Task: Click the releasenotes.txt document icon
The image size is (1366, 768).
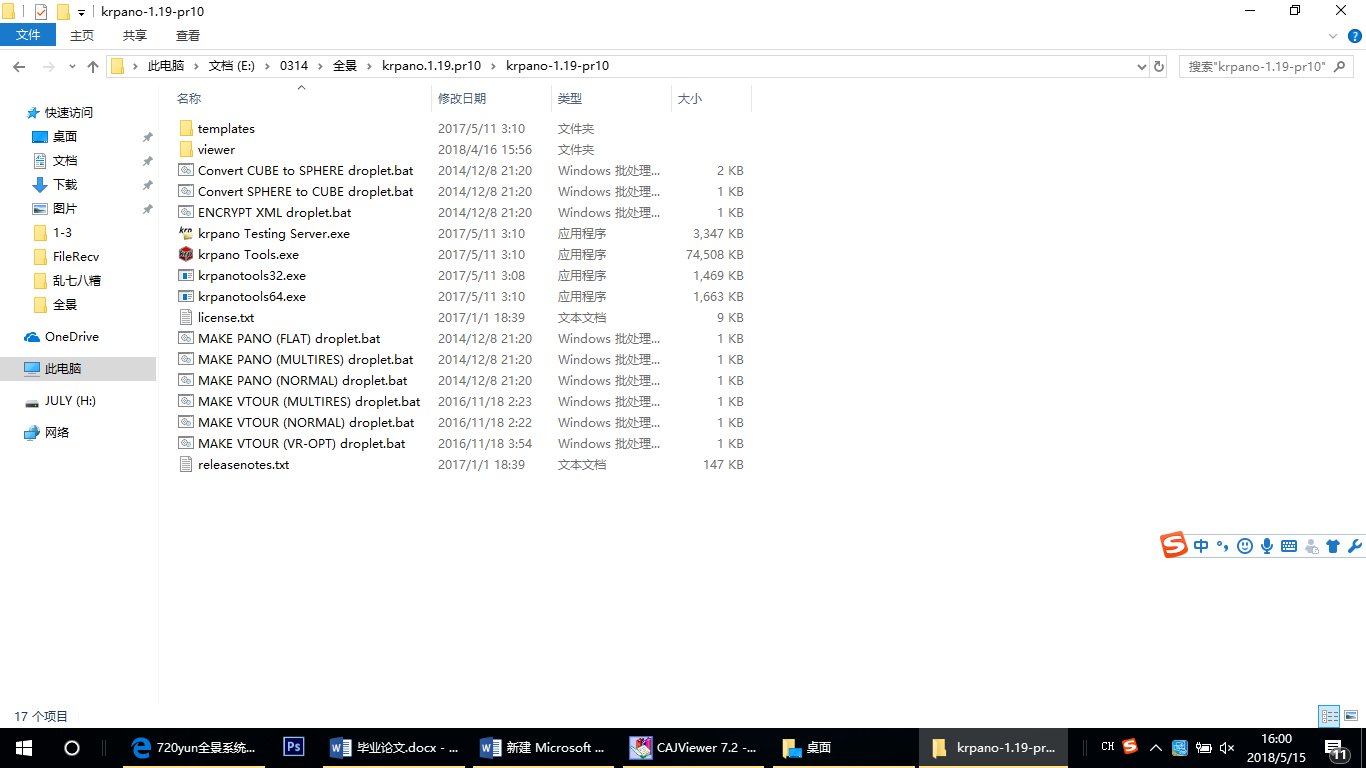Action: click(x=186, y=464)
